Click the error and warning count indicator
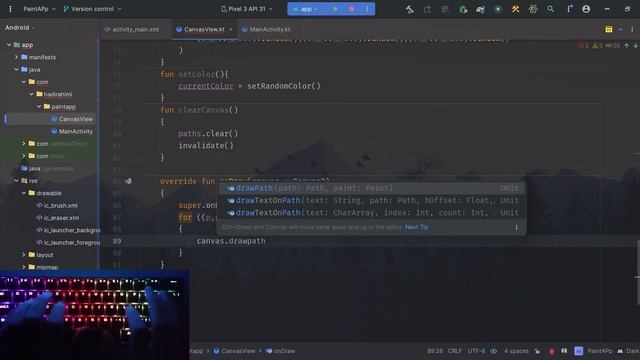 (x=599, y=46)
